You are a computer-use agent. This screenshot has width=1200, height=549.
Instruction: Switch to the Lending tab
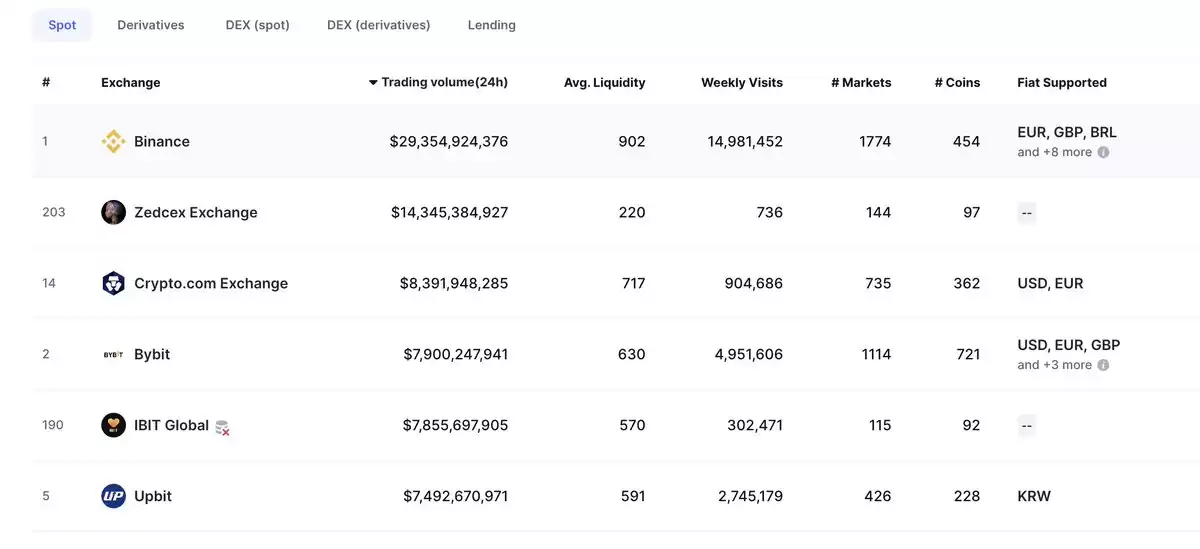coord(492,25)
